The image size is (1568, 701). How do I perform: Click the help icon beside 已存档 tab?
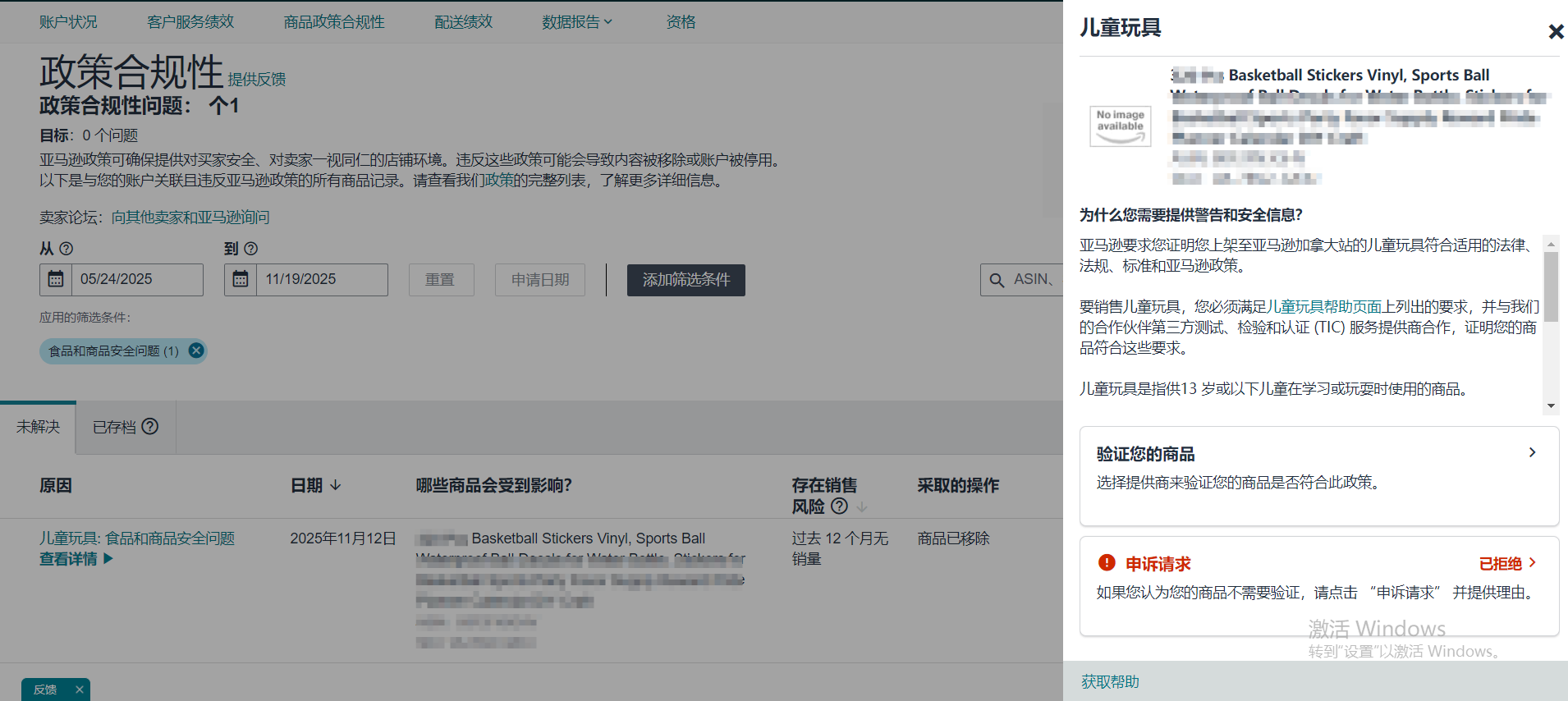pyautogui.click(x=150, y=426)
